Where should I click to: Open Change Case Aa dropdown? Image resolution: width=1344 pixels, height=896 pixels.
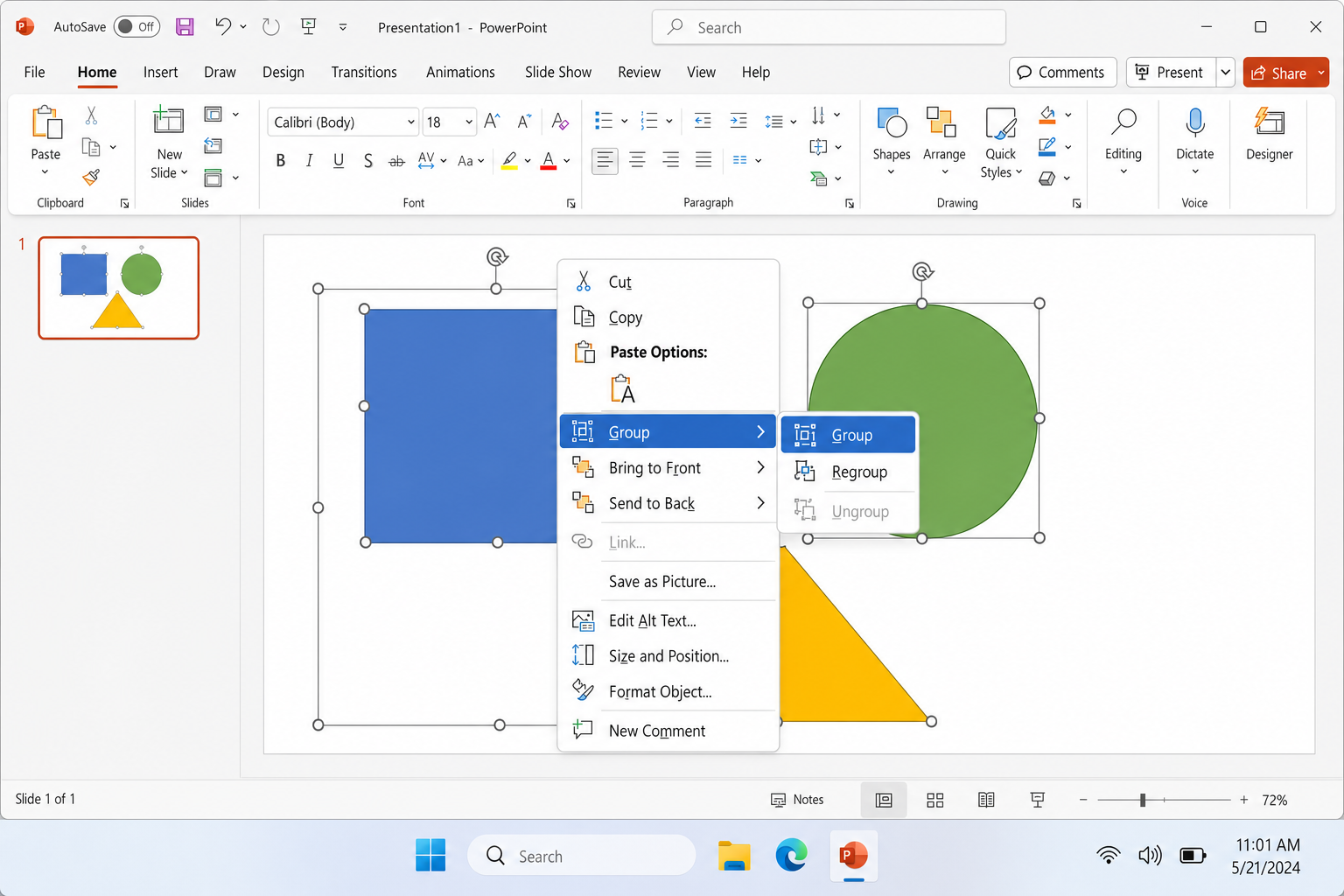point(471,161)
